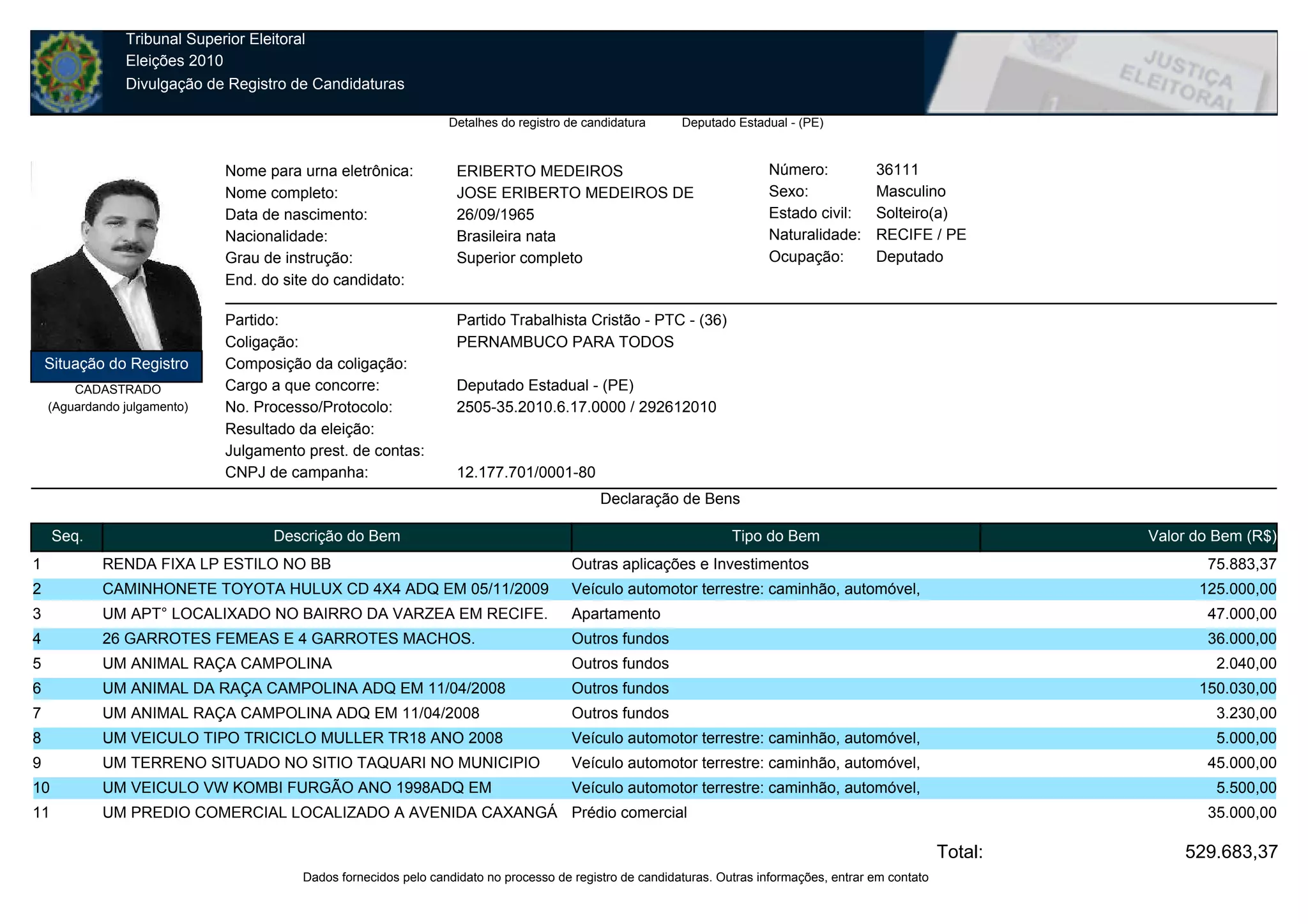Click the CNPJ number 12.177.701/0001-80
The height and width of the screenshot is (924, 1308).
pyautogui.click(x=526, y=473)
